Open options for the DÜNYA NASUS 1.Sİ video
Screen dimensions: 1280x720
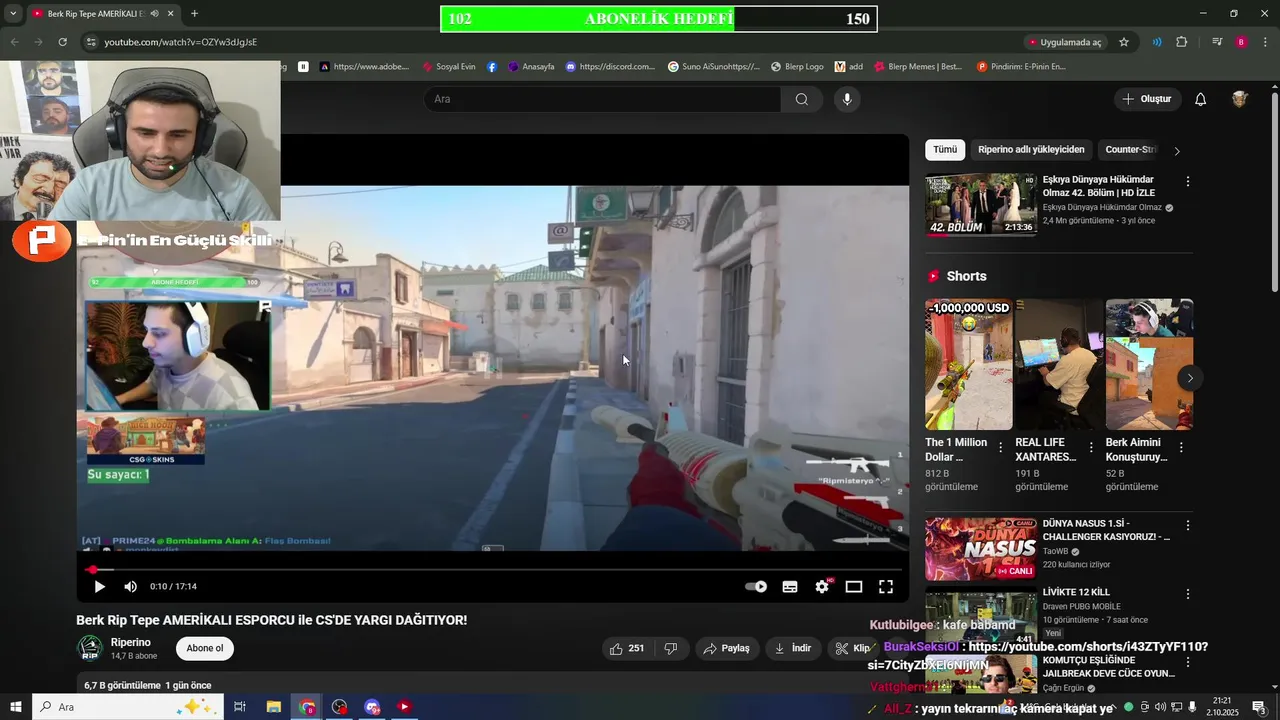pos(1188,525)
